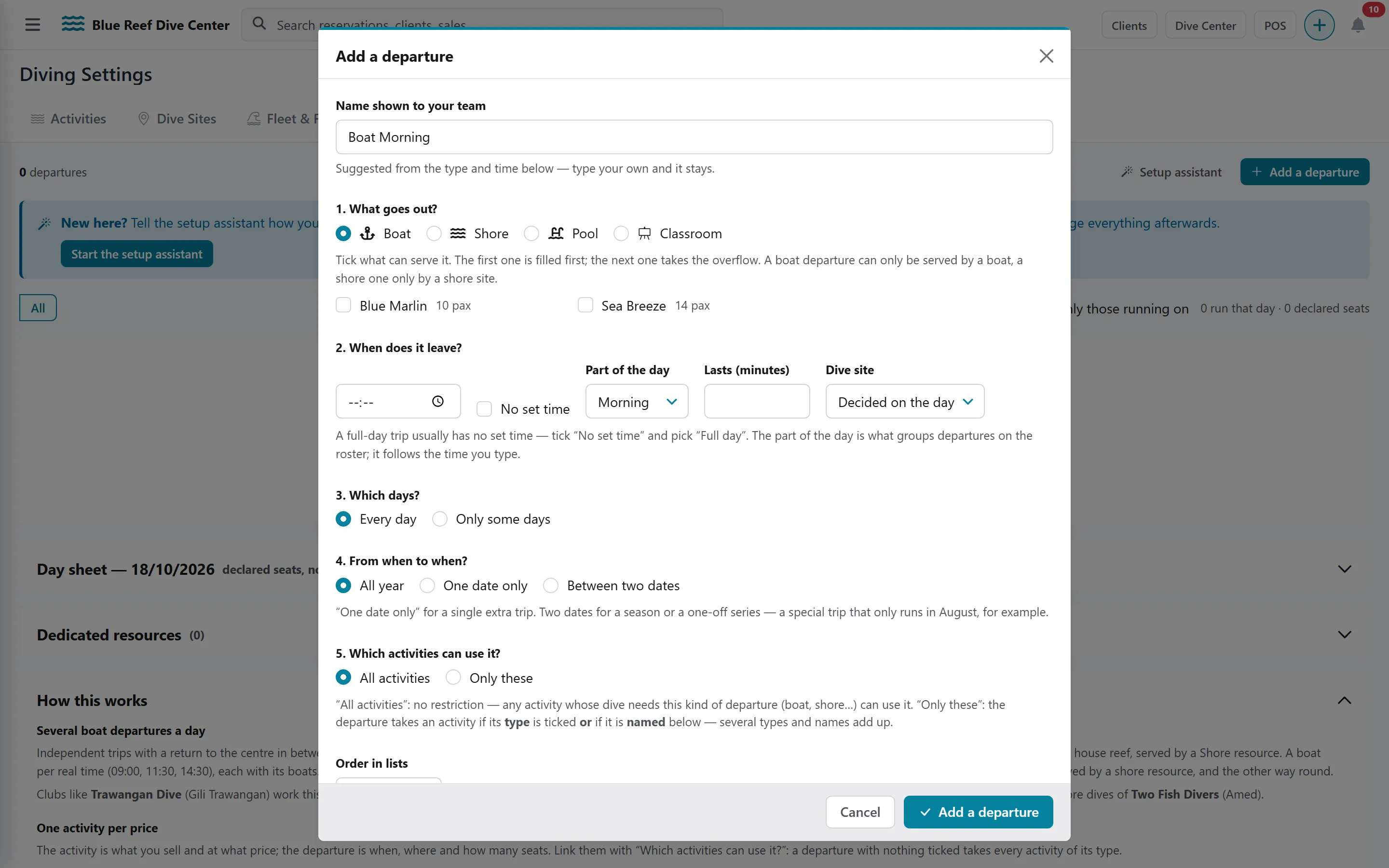This screenshot has width=1389, height=868.
Task: Click the All filter chip
Action: 38,308
